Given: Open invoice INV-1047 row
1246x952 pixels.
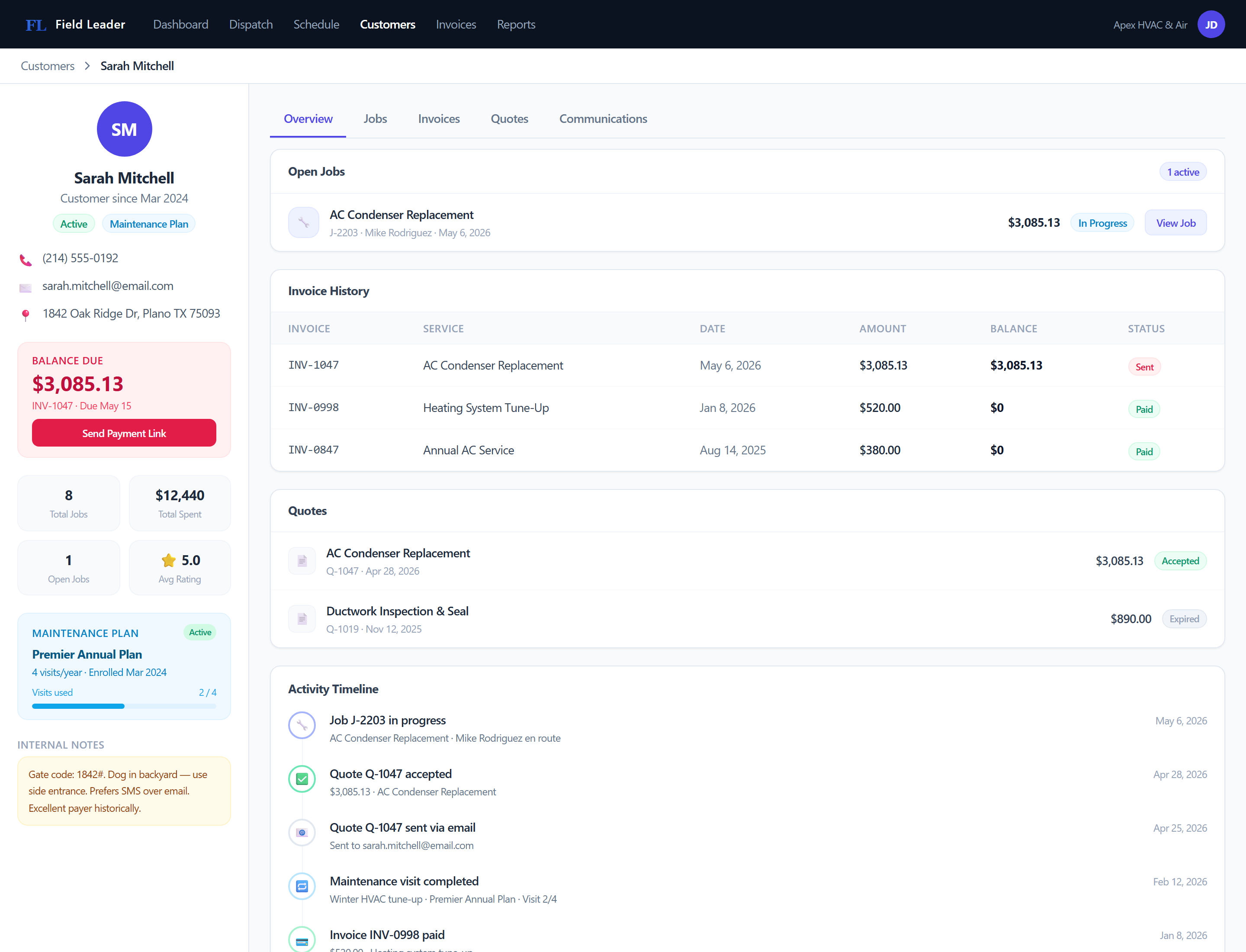Looking at the screenshot, I should 747,366.
